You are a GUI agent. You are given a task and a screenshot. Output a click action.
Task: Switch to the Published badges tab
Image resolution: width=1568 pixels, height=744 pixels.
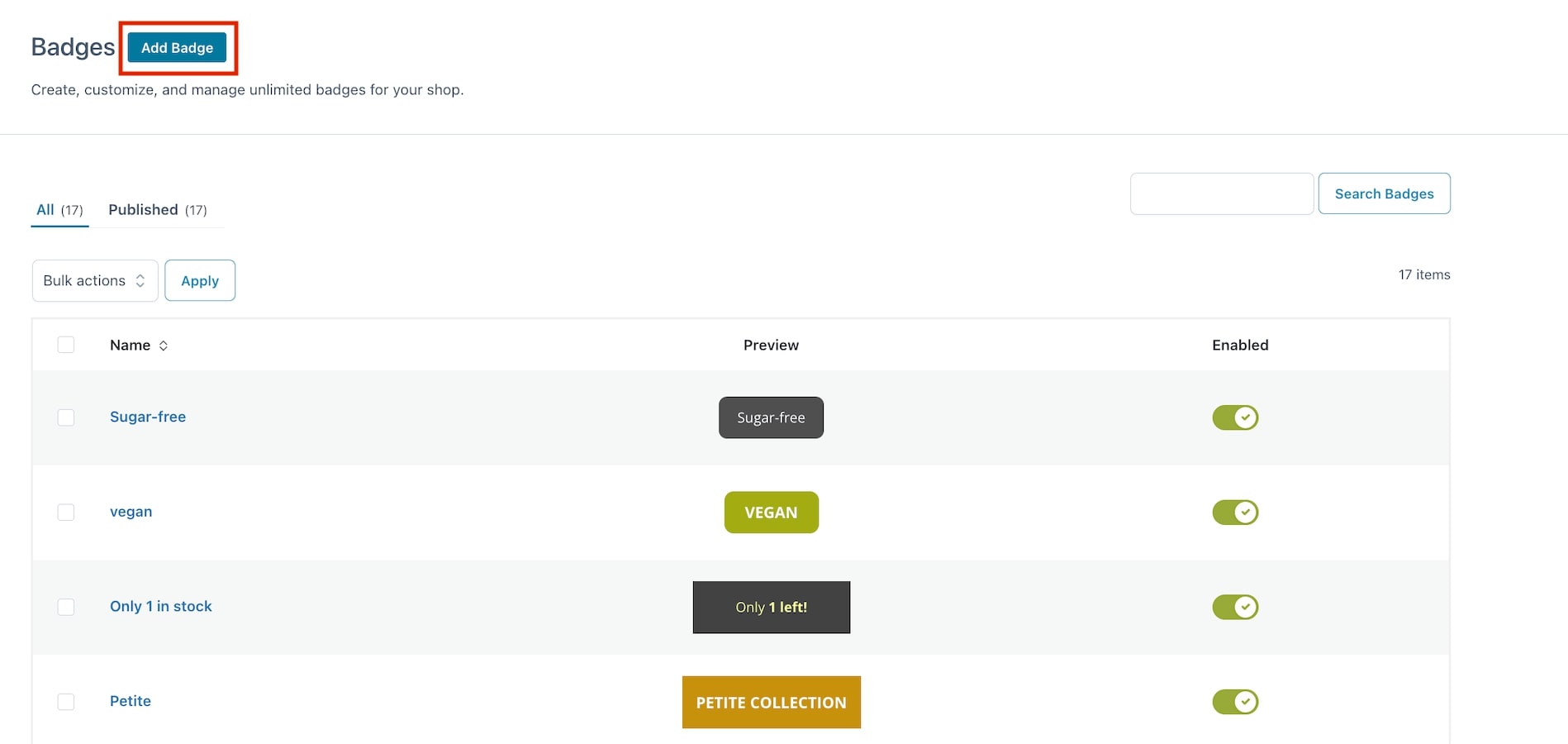[x=158, y=210]
